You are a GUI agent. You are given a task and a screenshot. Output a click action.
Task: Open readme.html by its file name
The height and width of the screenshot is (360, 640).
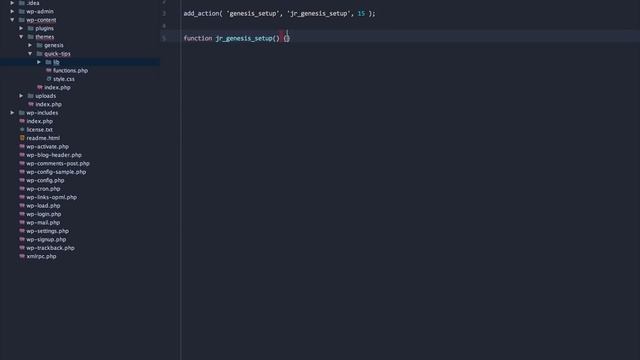pyautogui.click(x=43, y=138)
